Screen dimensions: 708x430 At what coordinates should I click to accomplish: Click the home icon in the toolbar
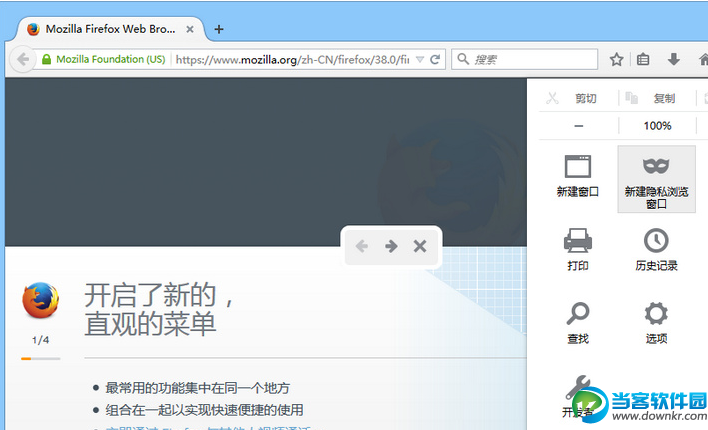703,59
